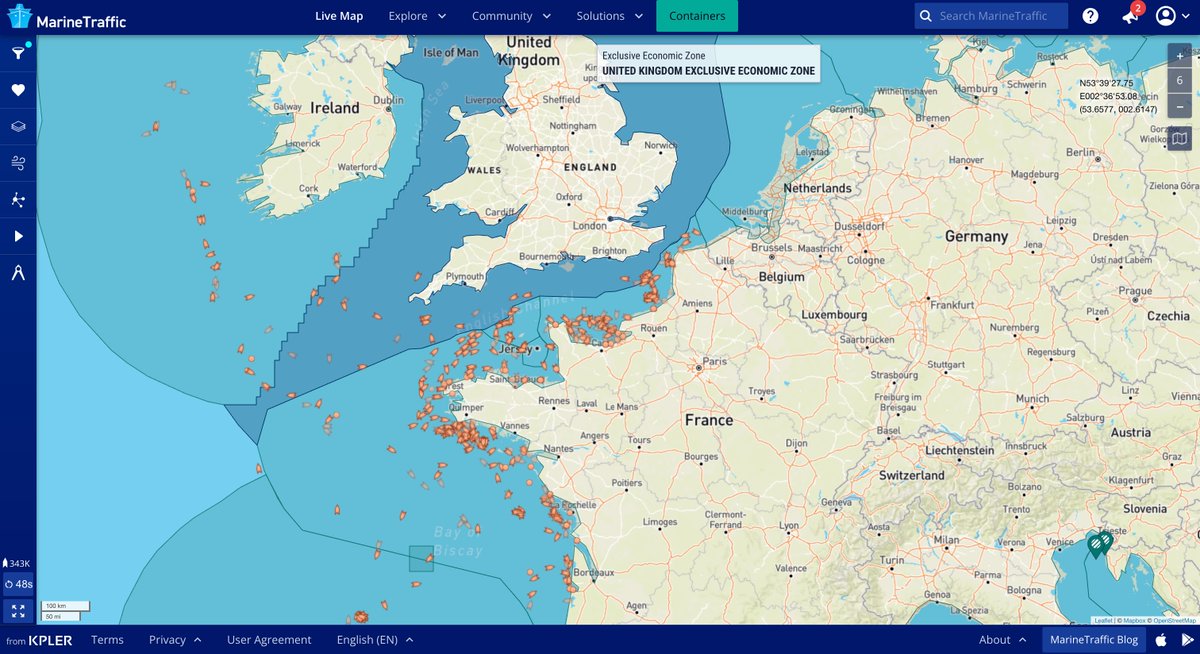Click the Bay of Biscay label
1200x654 pixels.
click(459, 541)
